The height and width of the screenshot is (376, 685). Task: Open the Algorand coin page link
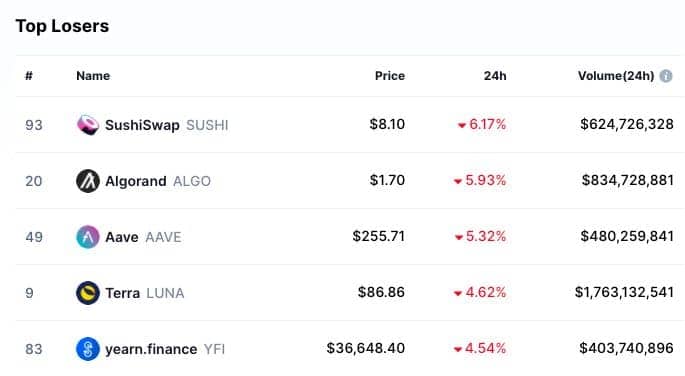(x=136, y=181)
